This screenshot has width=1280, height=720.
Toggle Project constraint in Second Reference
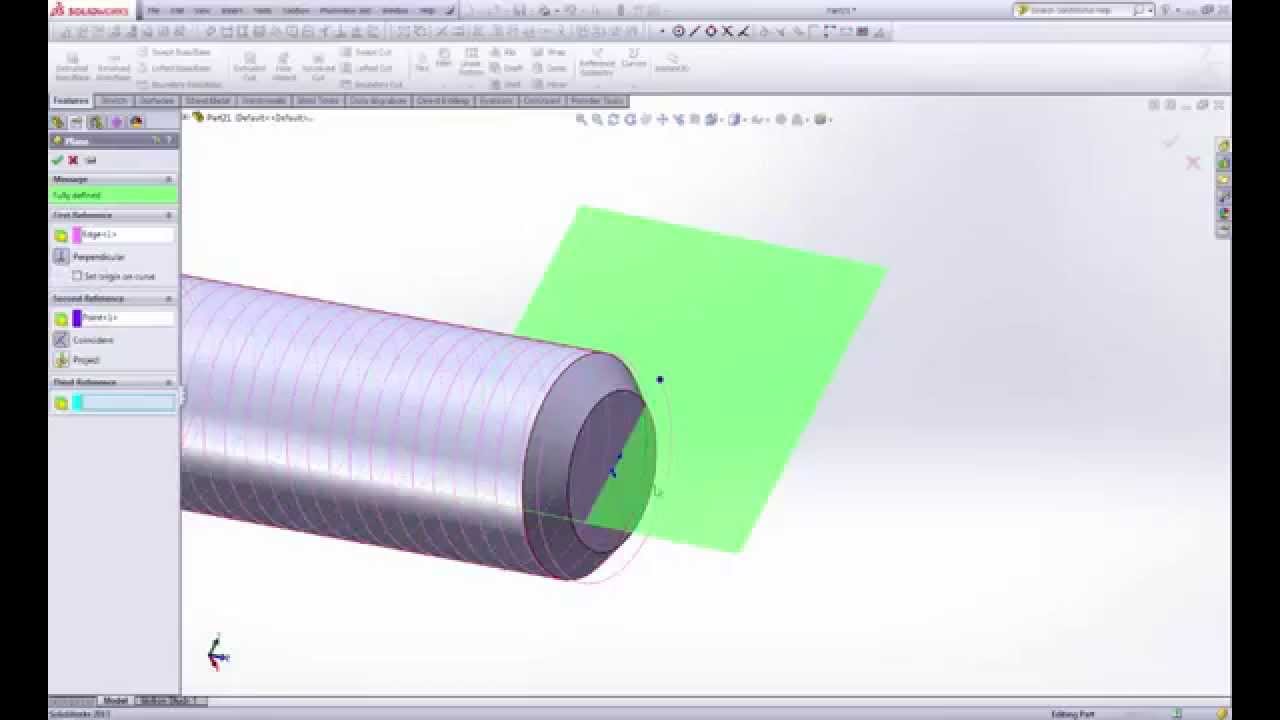[x=61, y=360]
